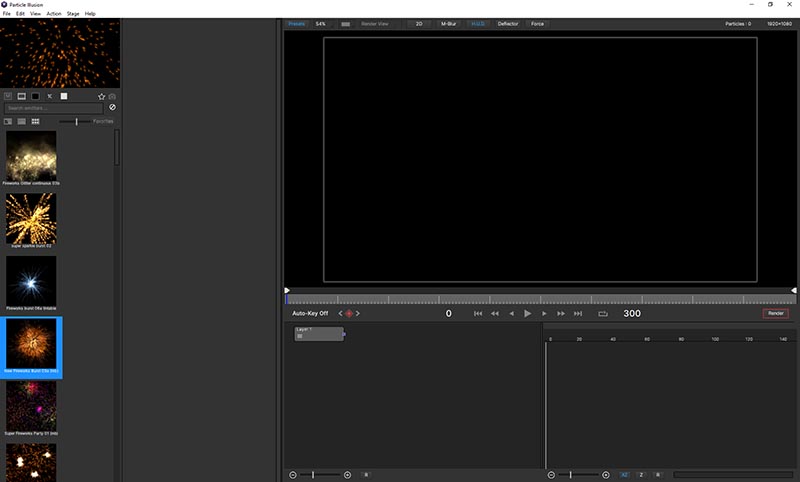The height and width of the screenshot is (482, 800).
Task: Add a Force to the stage
Action: coord(537,24)
